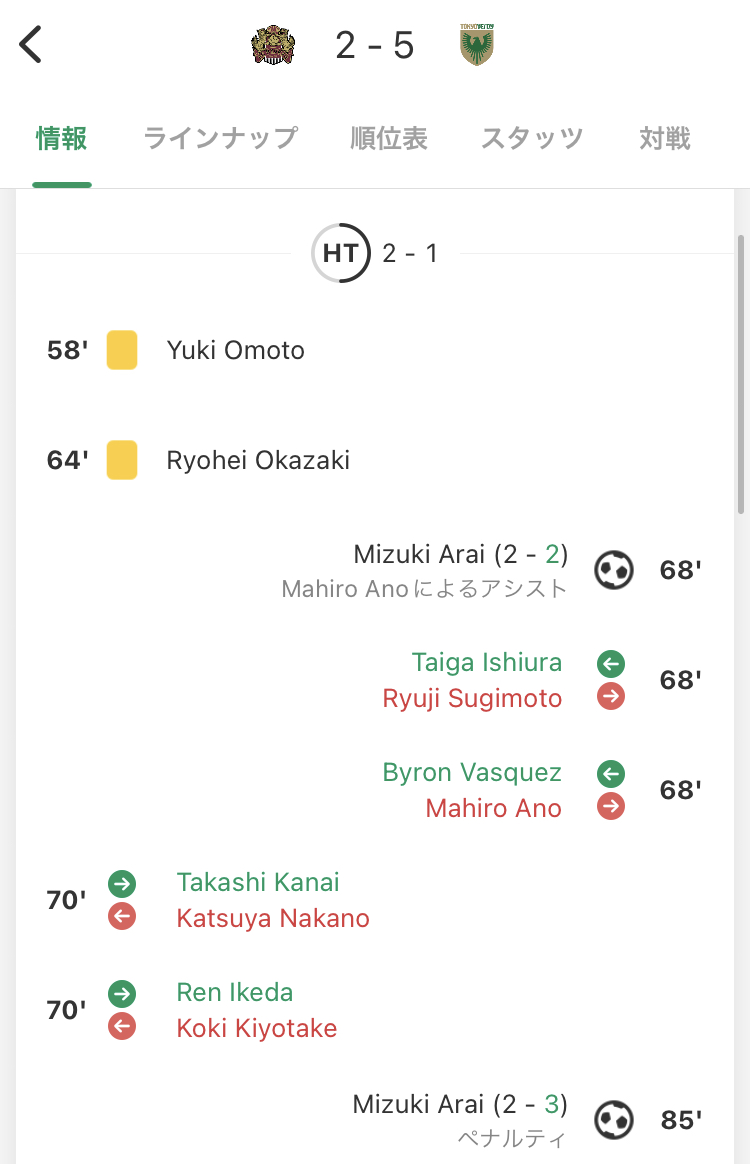Tap the goal ball icon at 68'
This screenshot has height=1164, width=750.
pos(614,570)
